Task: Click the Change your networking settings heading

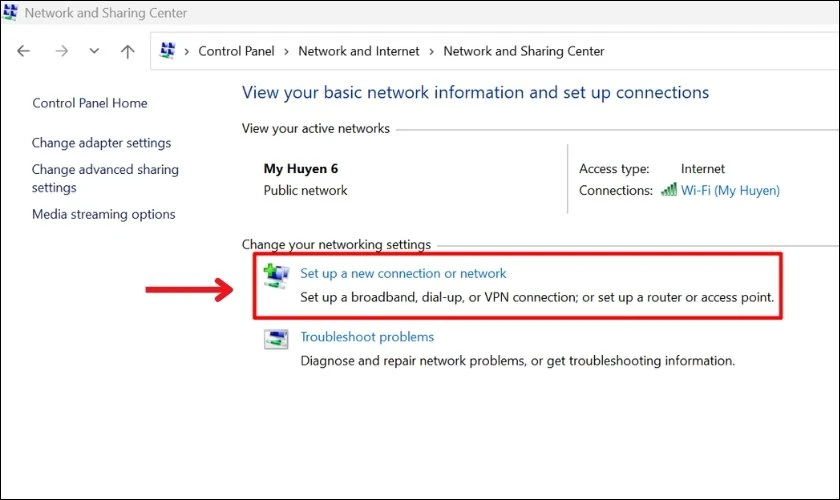Action: tap(336, 244)
